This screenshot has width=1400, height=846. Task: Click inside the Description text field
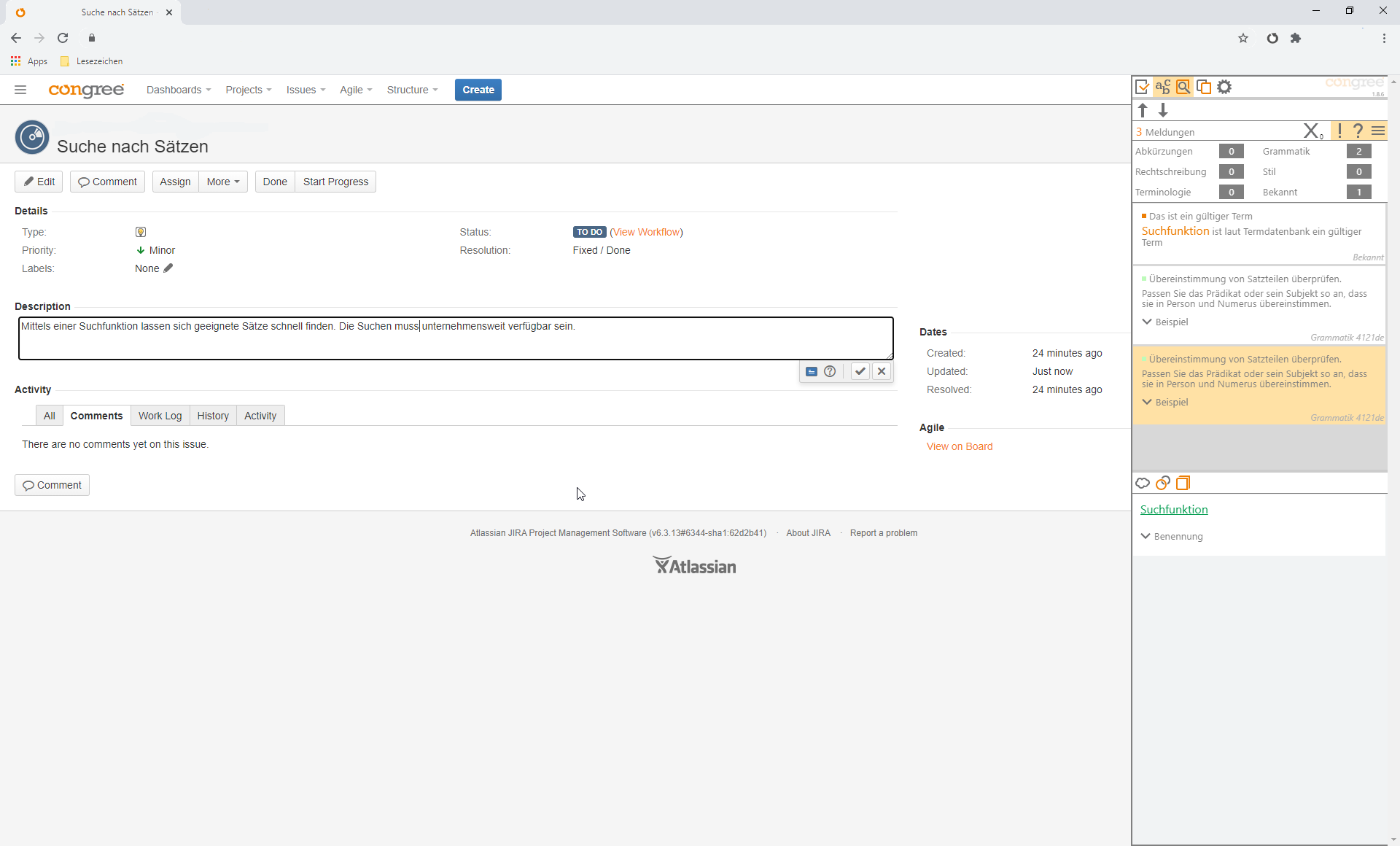[x=455, y=339]
